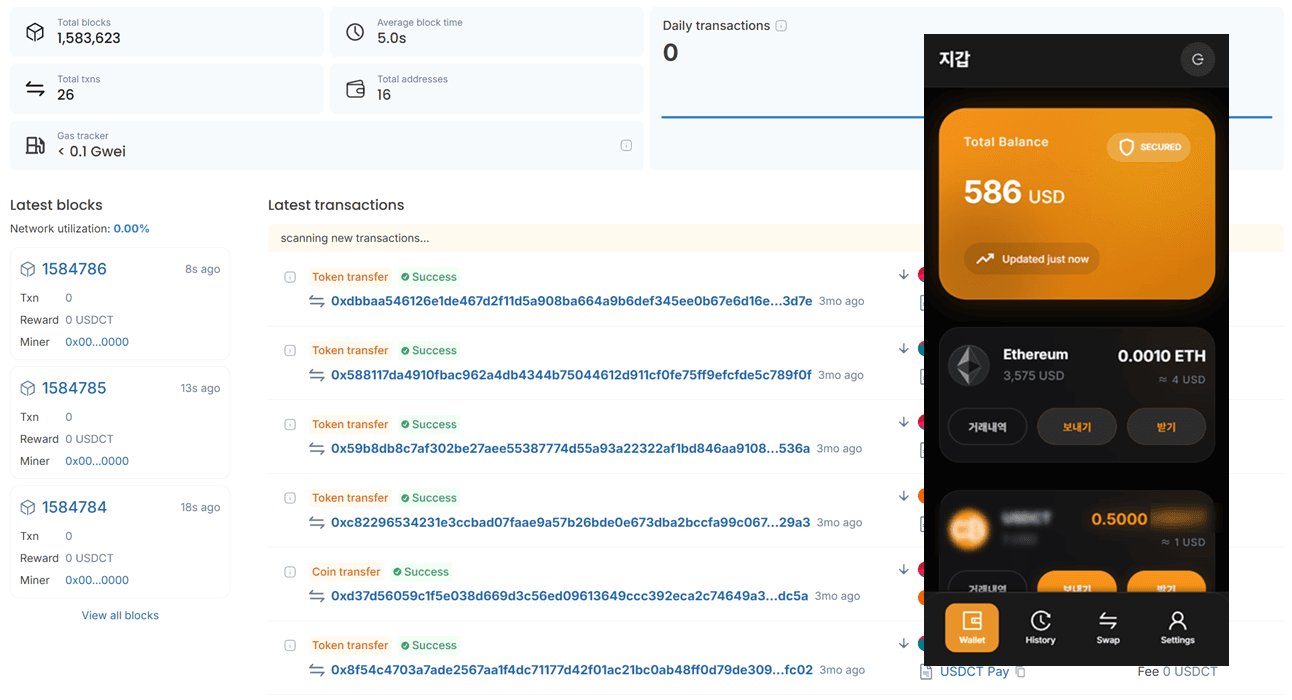Open the History tab in wallet app
The width and height of the screenshot is (1292, 700).
[x=1040, y=627]
